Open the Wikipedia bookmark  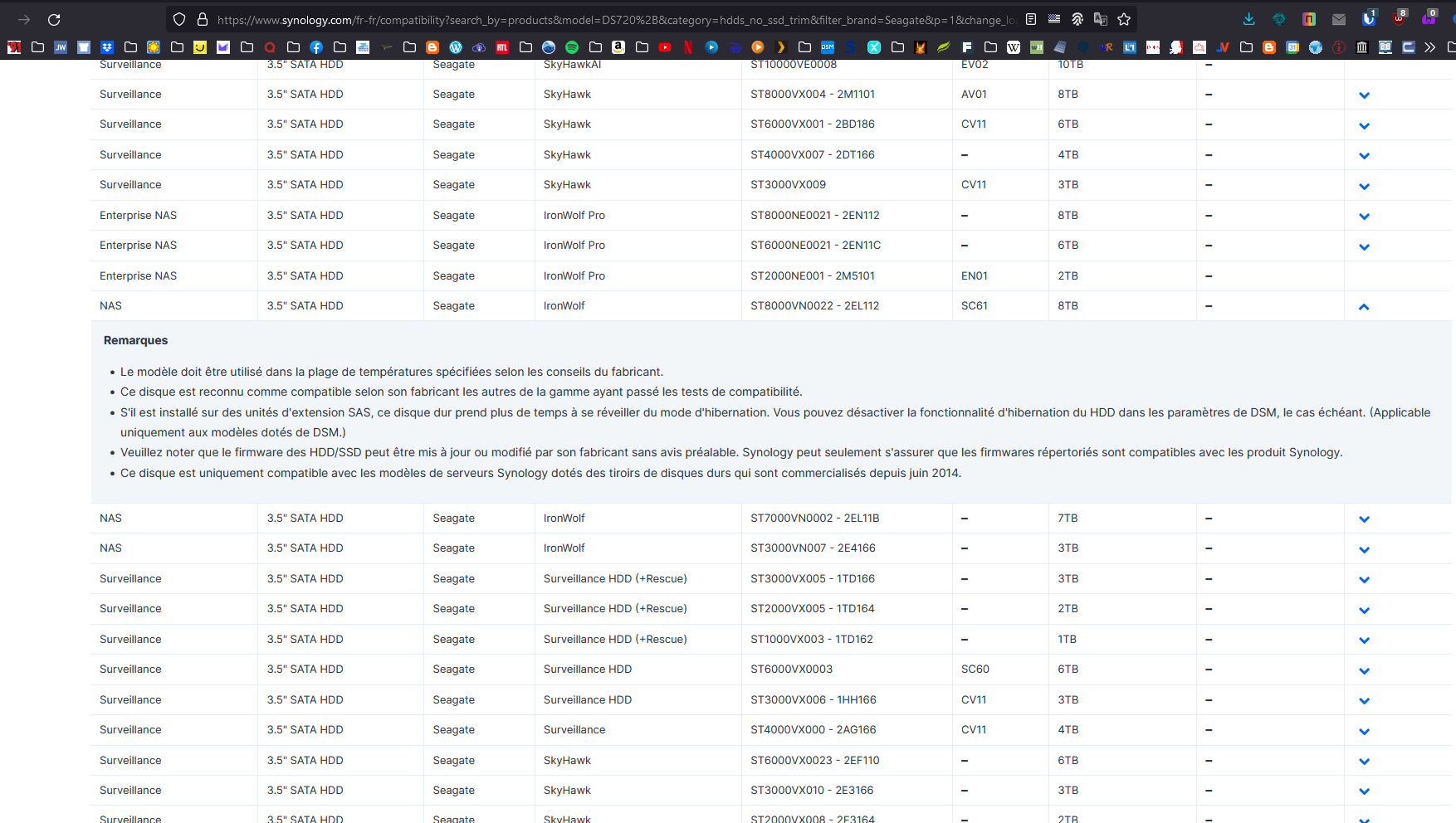pos(1014,47)
